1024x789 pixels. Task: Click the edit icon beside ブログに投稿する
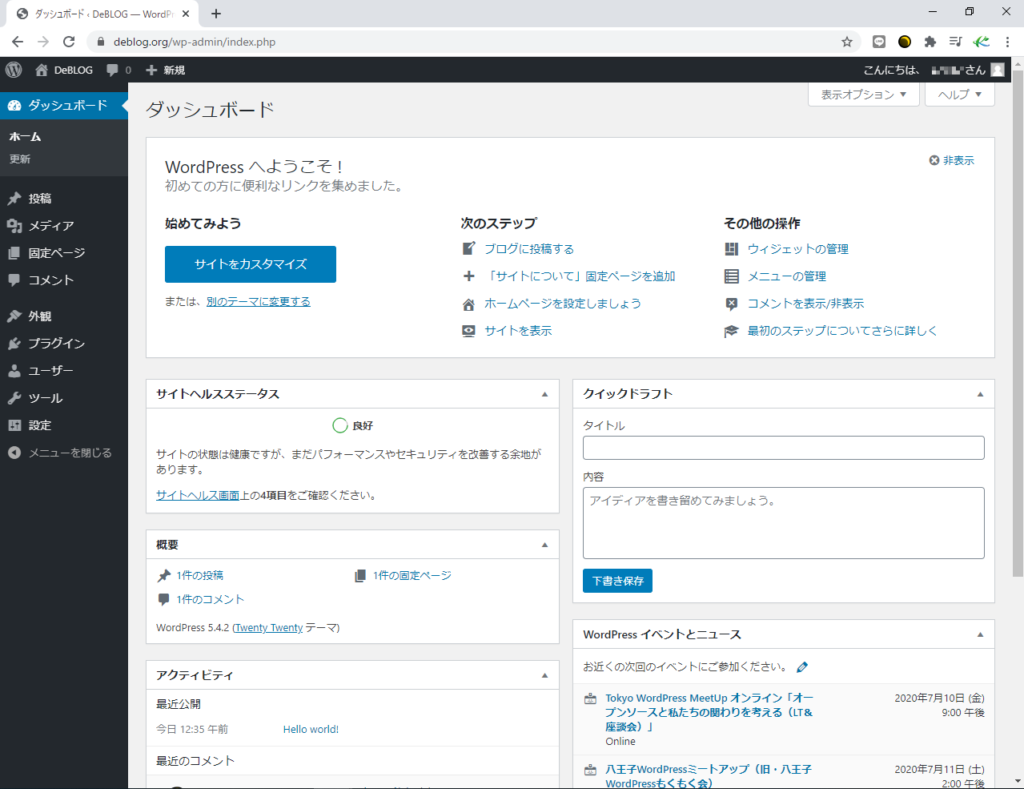tap(468, 249)
